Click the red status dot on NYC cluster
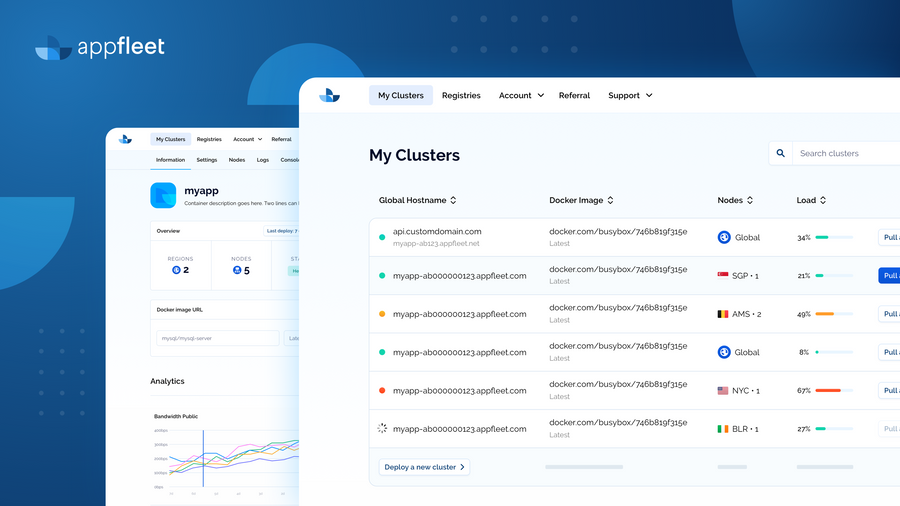 (x=382, y=391)
